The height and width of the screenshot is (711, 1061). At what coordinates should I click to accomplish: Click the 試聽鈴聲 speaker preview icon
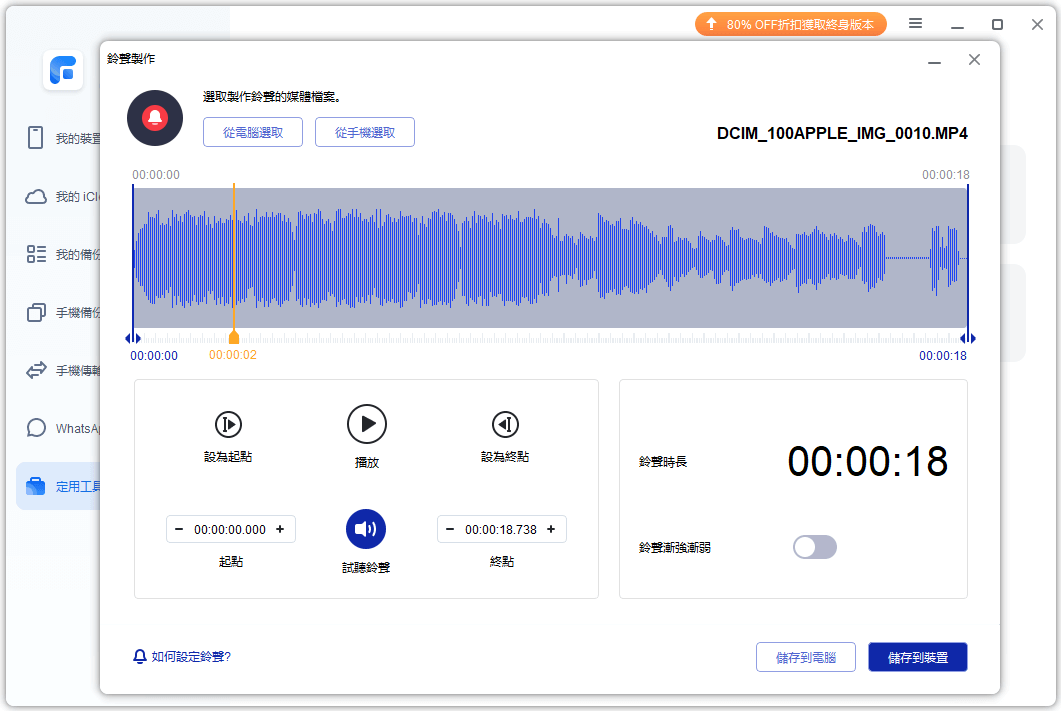click(366, 529)
